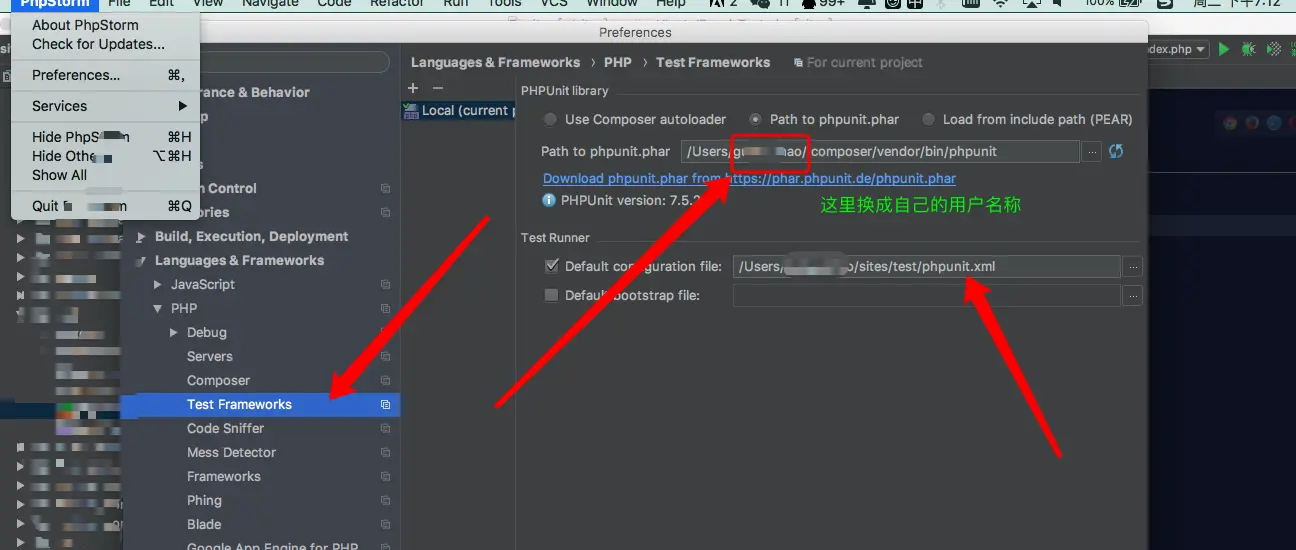Click the info icon beside PHPUnit version
Screen dimensions: 1296x550
click(x=548, y=200)
